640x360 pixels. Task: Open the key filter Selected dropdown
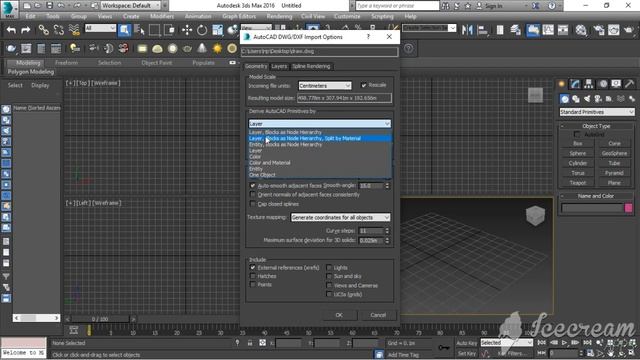pyautogui.click(x=506, y=342)
